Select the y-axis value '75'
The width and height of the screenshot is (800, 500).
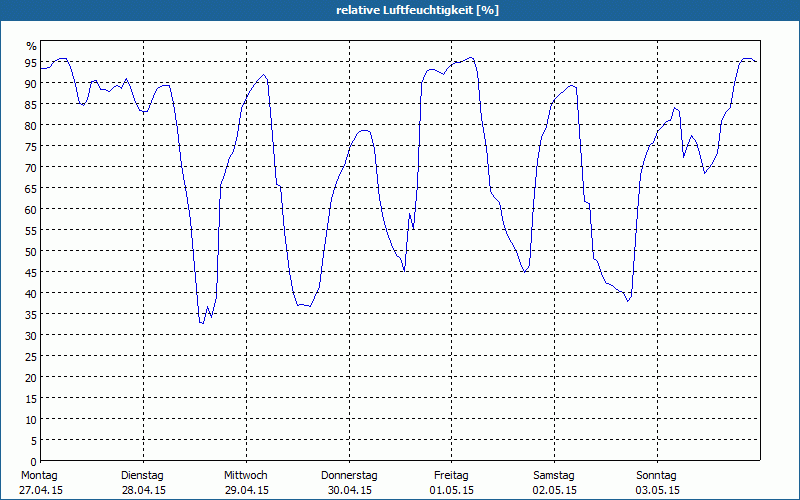point(31,146)
